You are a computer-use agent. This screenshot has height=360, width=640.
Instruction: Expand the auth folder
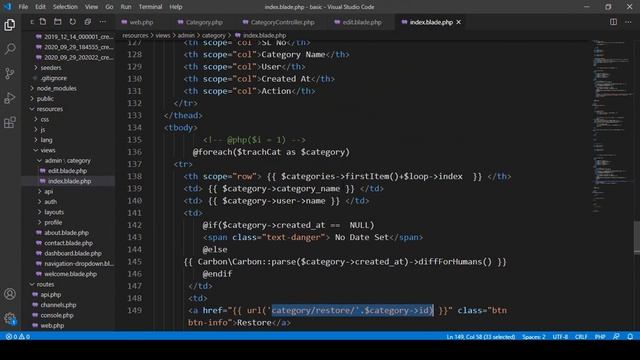[51, 202]
